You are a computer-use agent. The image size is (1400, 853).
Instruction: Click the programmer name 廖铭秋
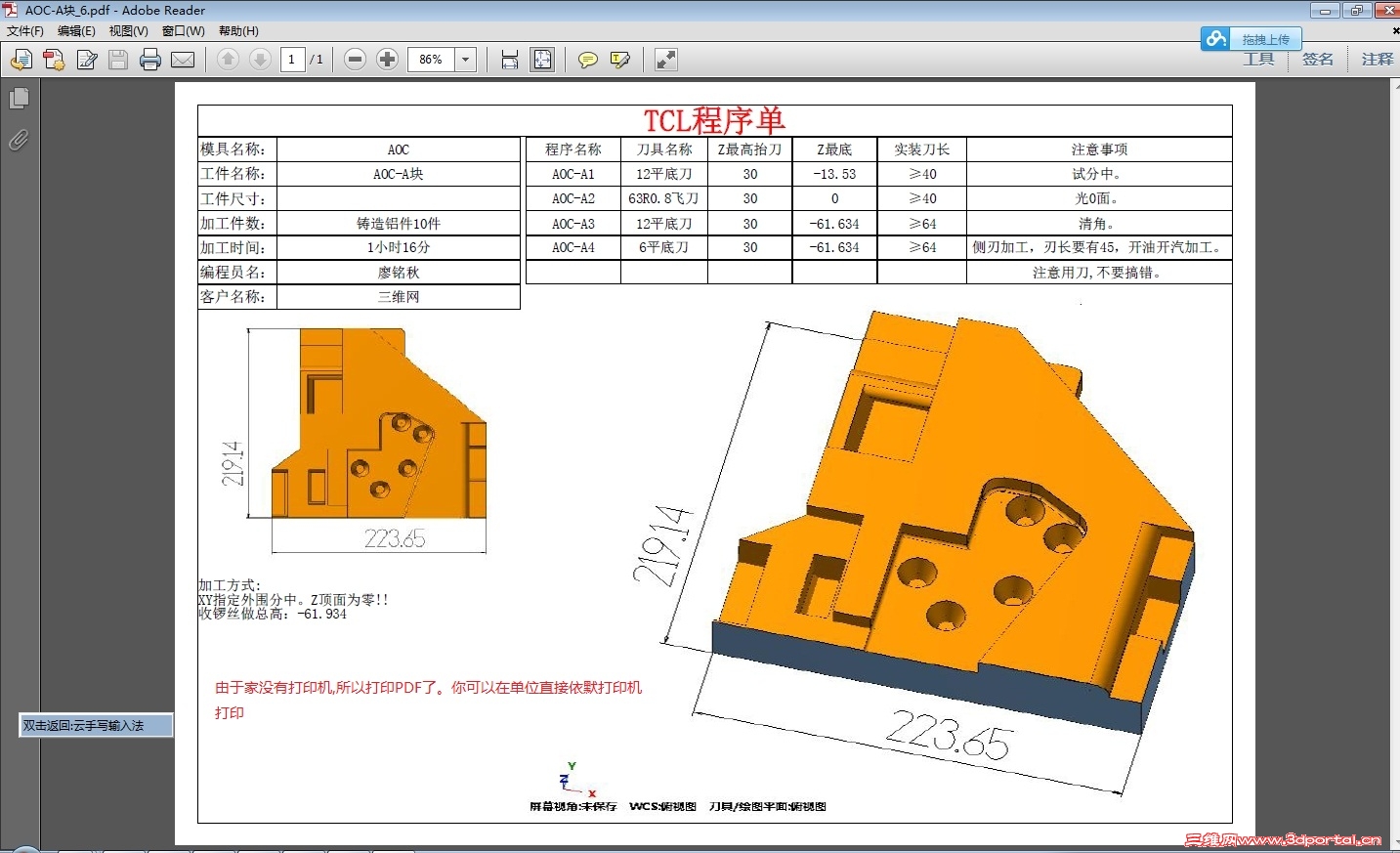[x=399, y=273]
